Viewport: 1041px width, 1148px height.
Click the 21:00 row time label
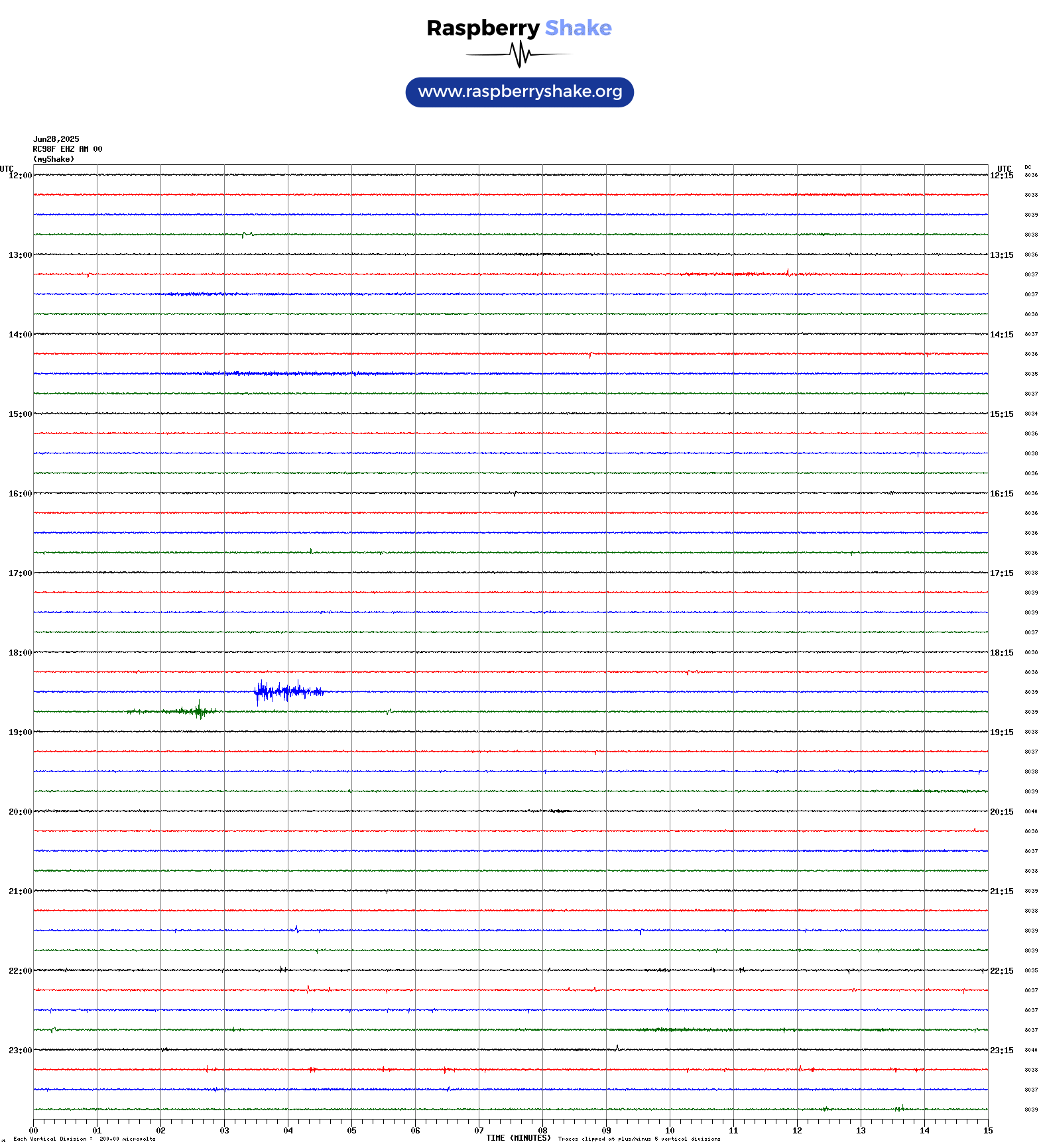point(20,891)
